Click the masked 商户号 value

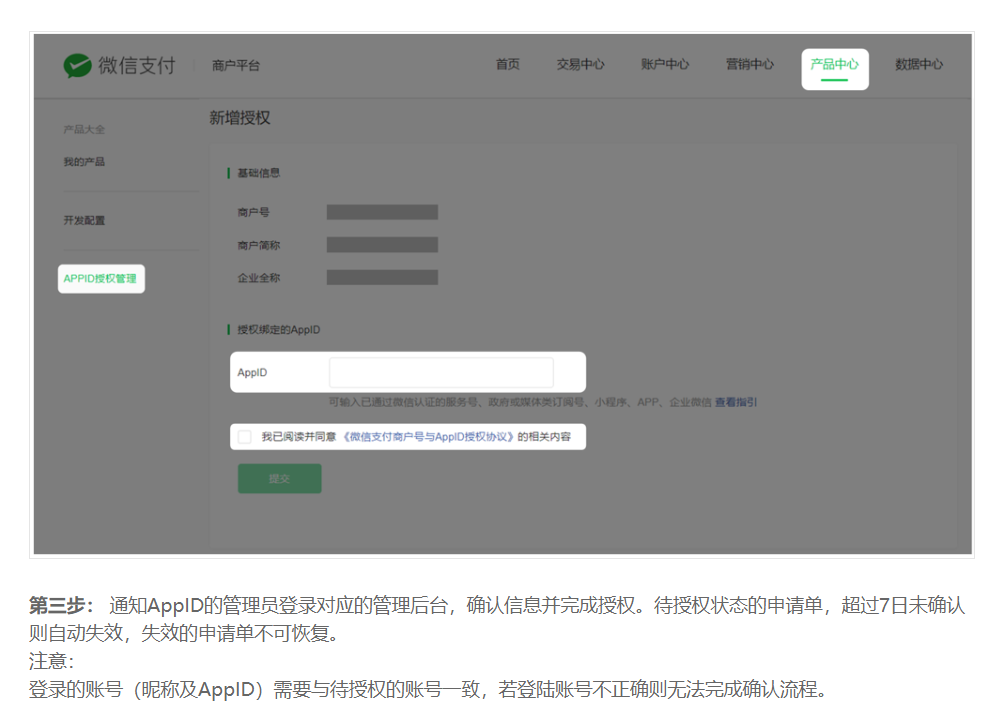click(382, 212)
